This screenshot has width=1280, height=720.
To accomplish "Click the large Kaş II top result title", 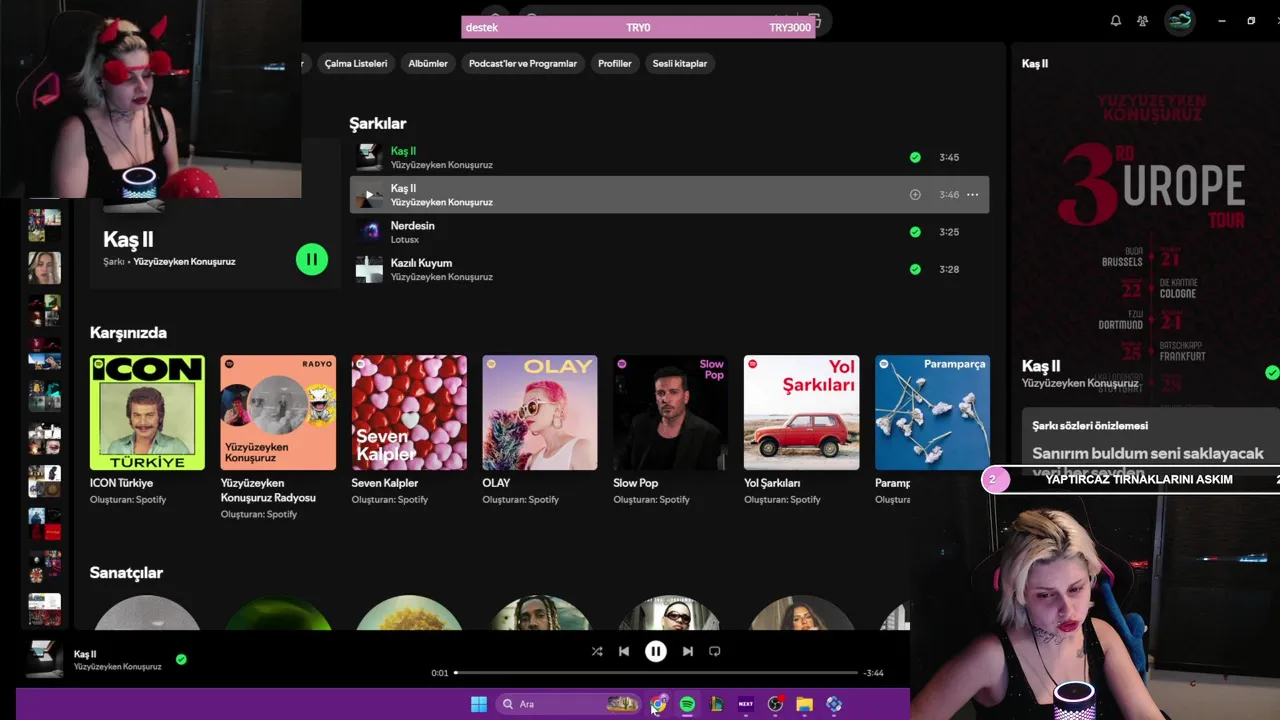I will pos(128,240).
